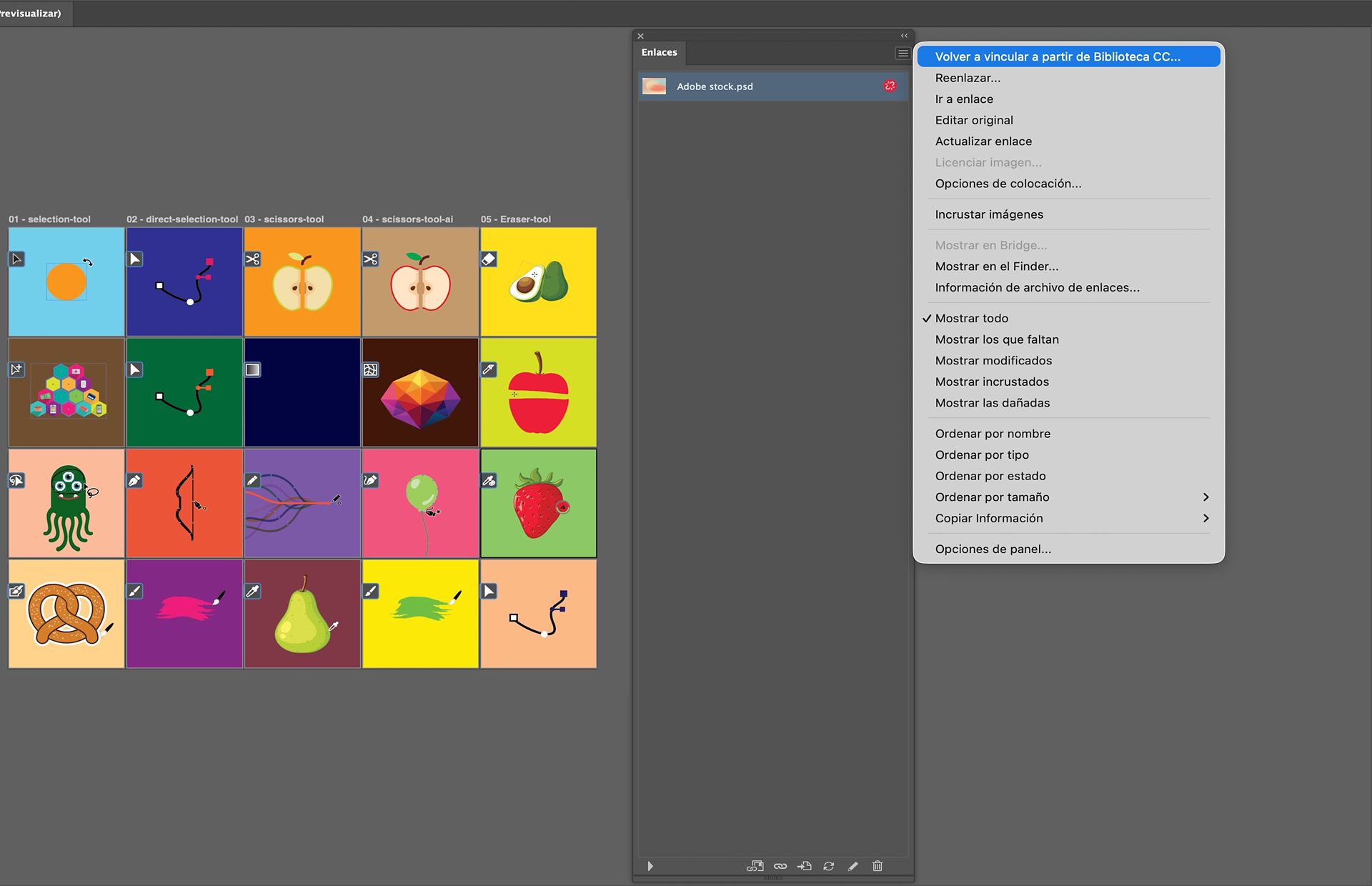
Task: Select the Adobe stock.psd link name
Action: pos(715,86)
